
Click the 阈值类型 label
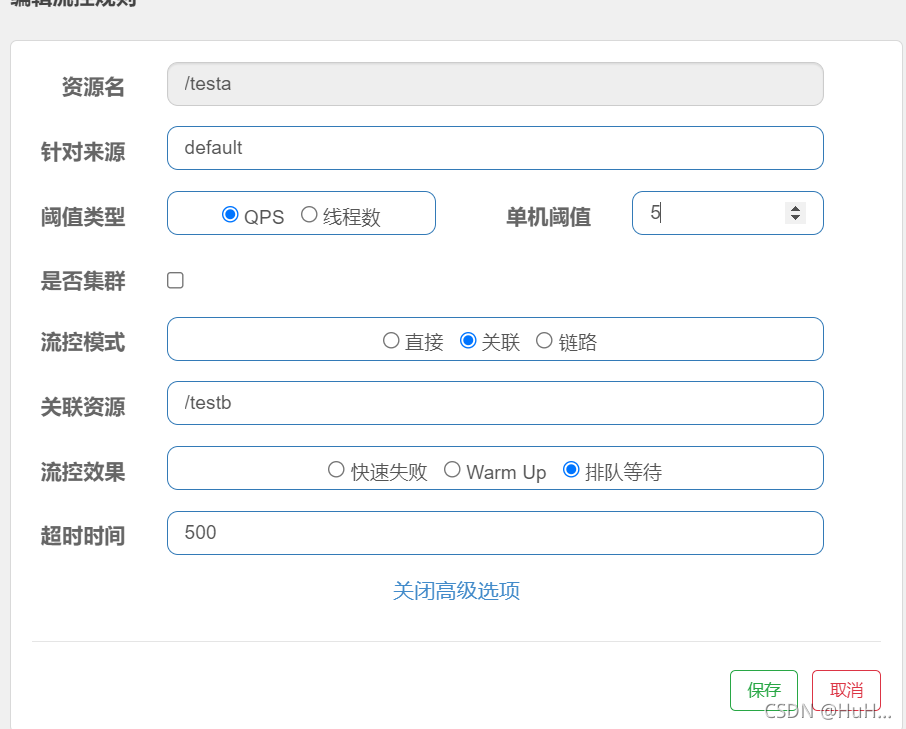point(83,217)
